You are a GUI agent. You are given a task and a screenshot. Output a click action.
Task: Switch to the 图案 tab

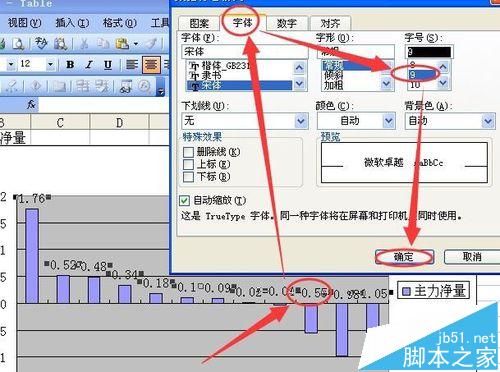point(199,23)
